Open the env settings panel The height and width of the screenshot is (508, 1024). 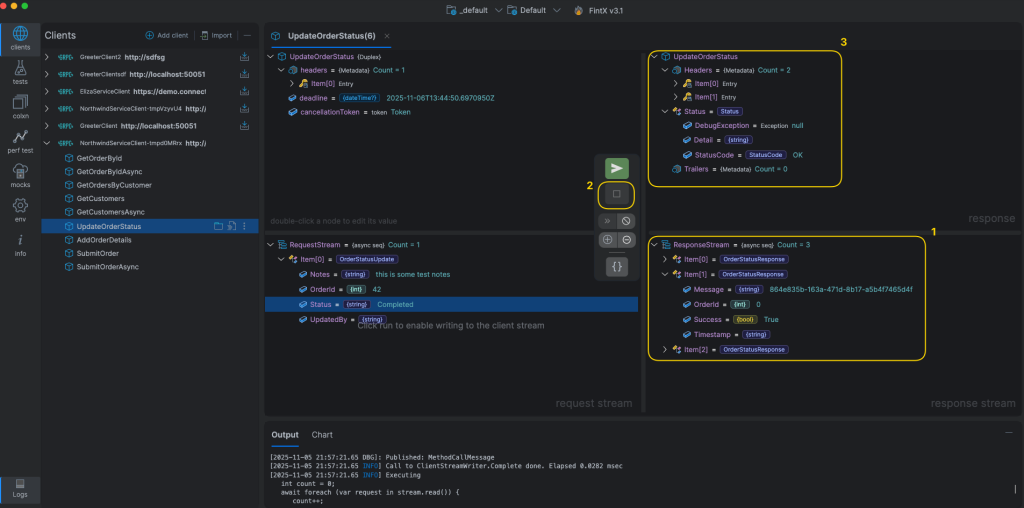point(20,210)
